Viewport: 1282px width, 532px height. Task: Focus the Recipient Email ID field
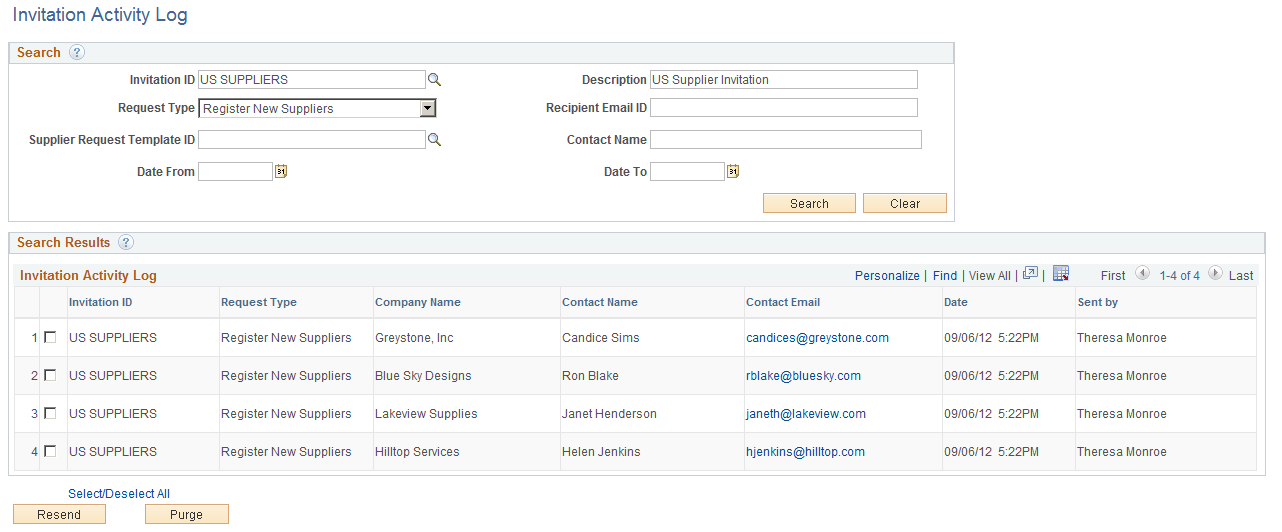click(784, 108)
